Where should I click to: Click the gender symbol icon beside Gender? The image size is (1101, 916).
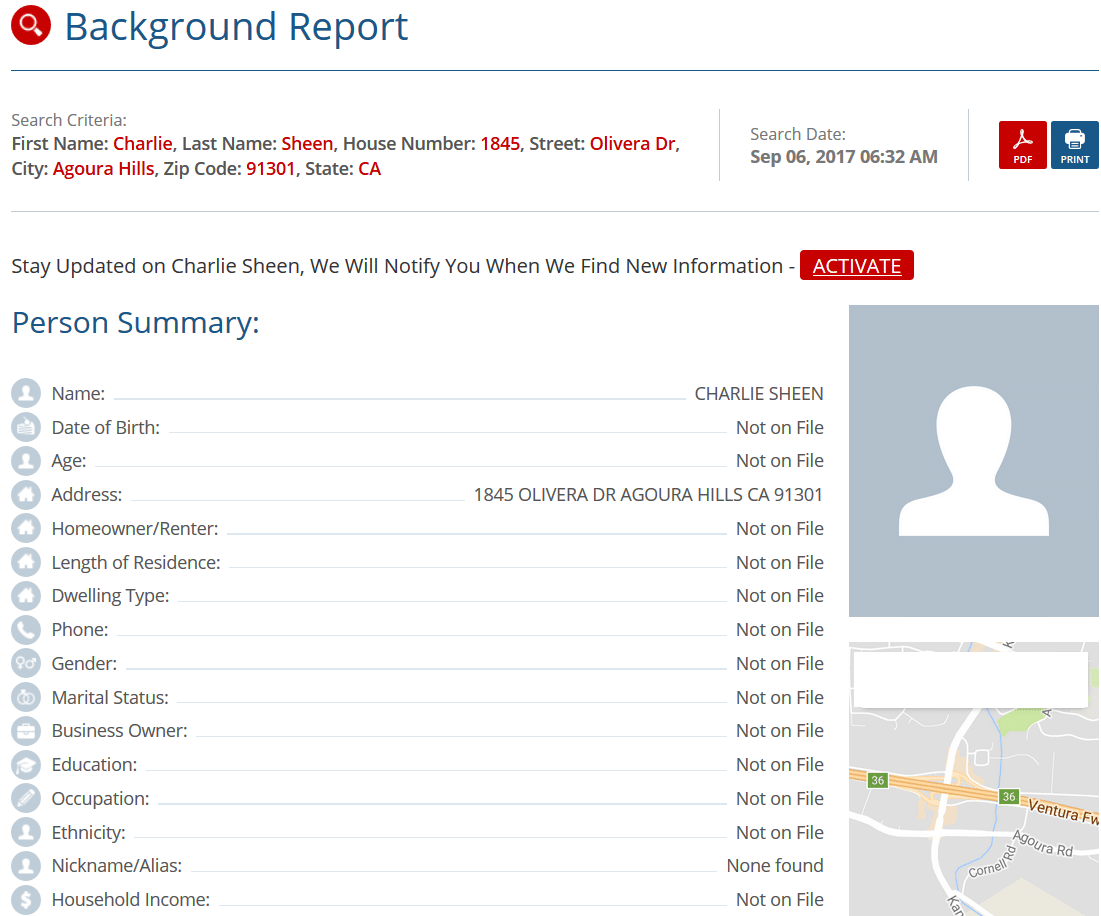point(26,663)
